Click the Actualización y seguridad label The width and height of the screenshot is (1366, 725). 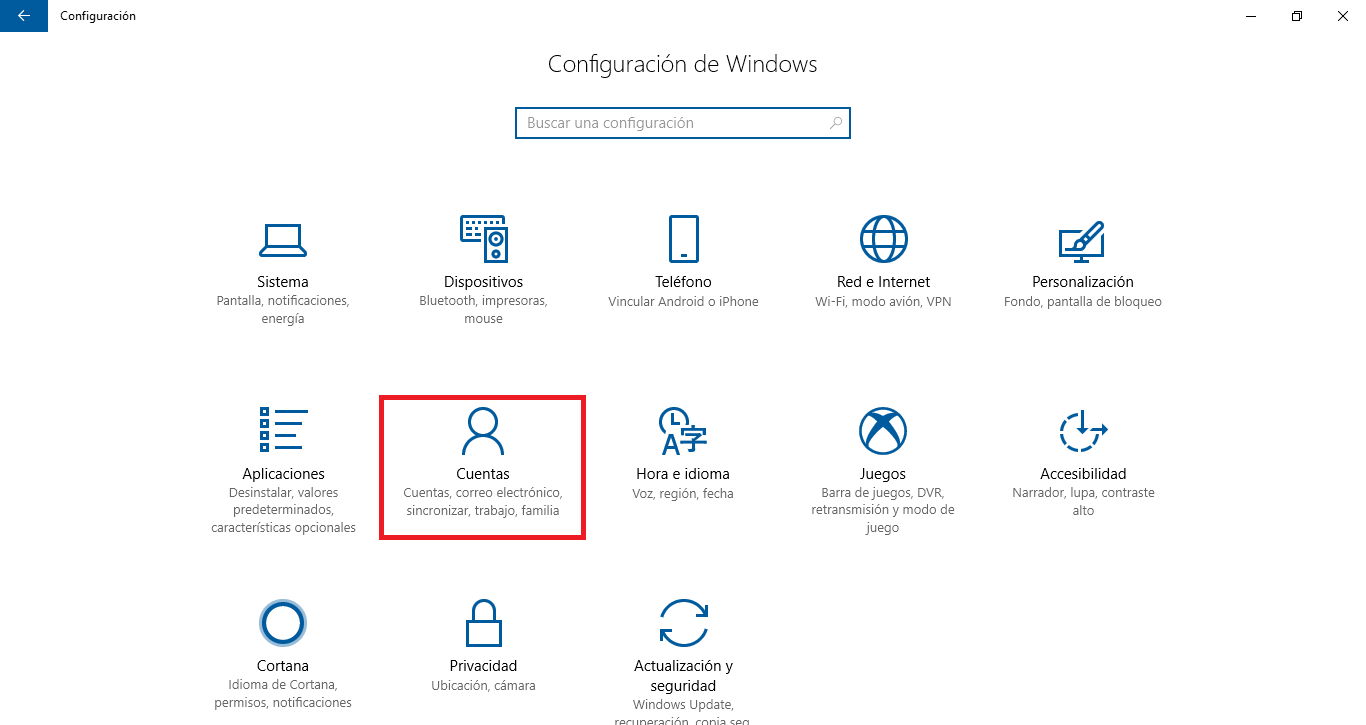click(x=683, y=676)
